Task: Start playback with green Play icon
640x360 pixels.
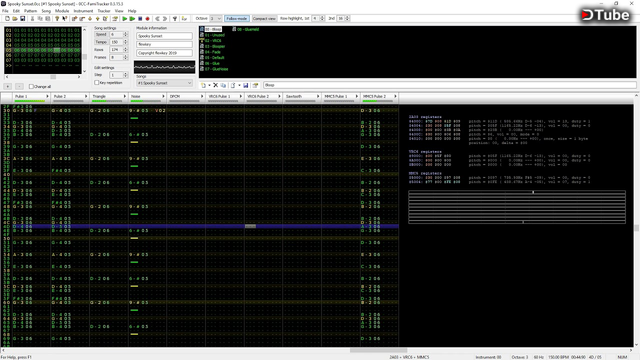Action: pos(125,19)
